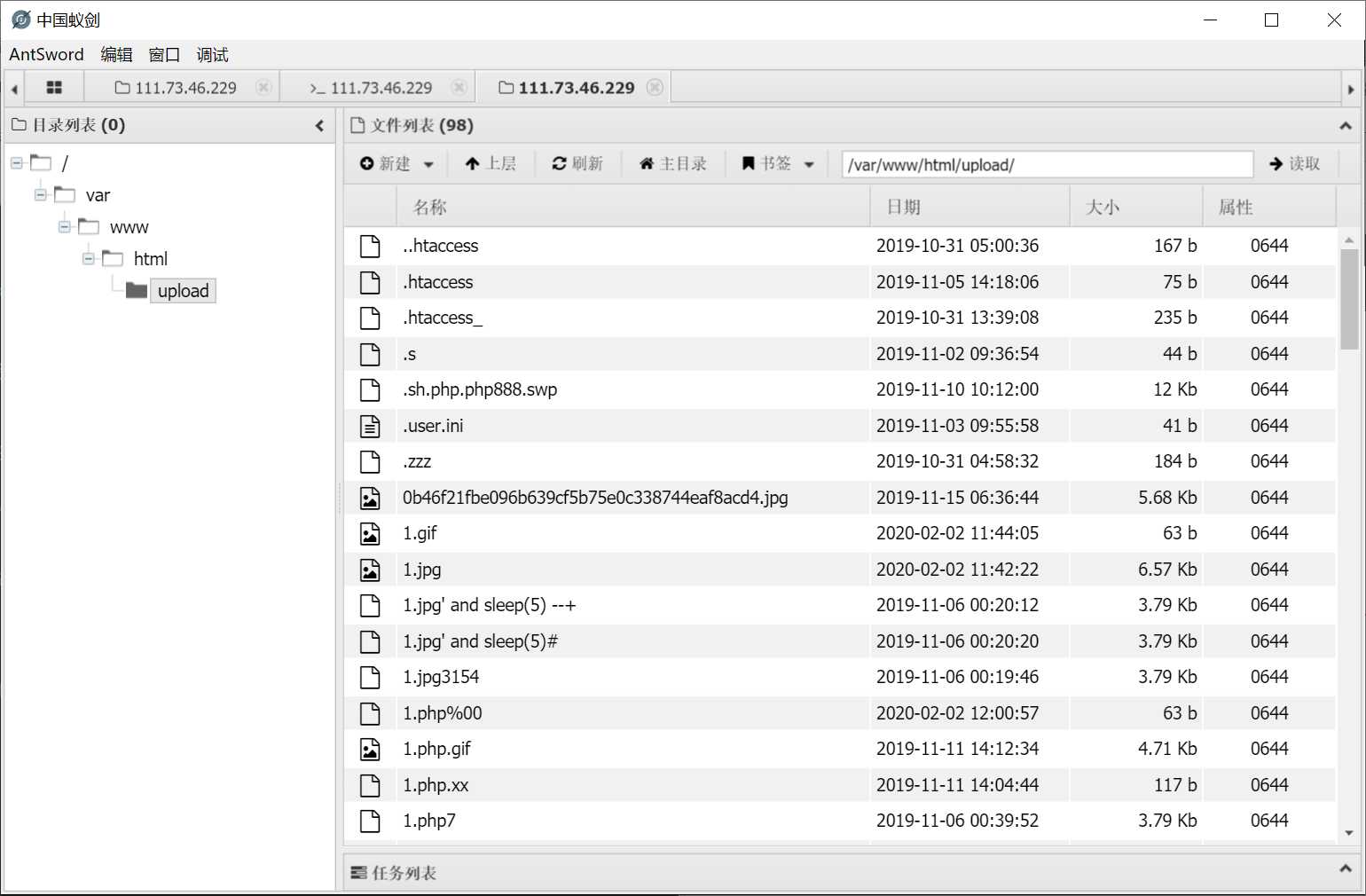This screenshot has height=896, width=1366.
Task: Sort by the 日期 column header
Action: (970, 207)
